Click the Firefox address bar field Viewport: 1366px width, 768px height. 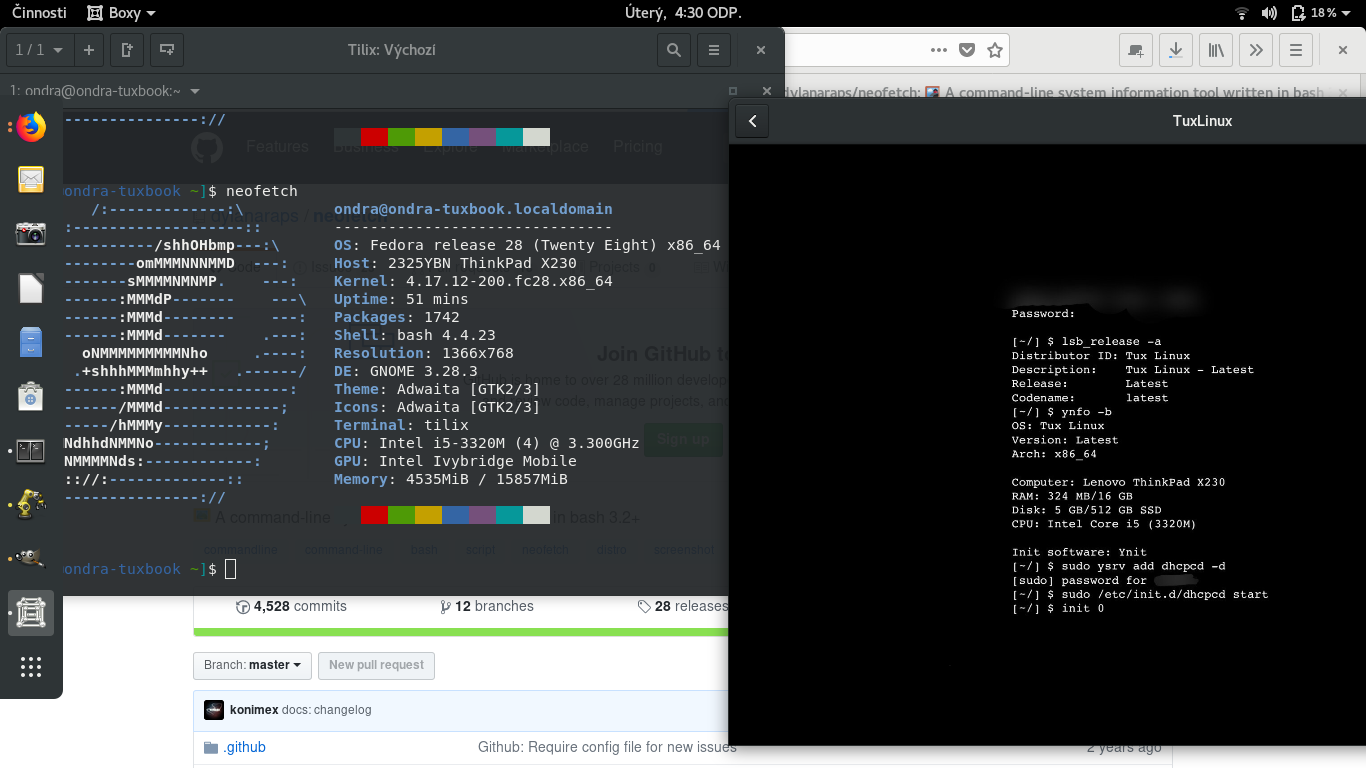pyautogui.click(x=895, y=50)
